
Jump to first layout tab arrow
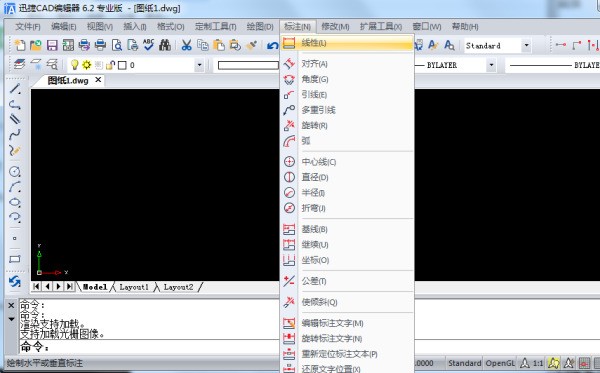point(36,286)
